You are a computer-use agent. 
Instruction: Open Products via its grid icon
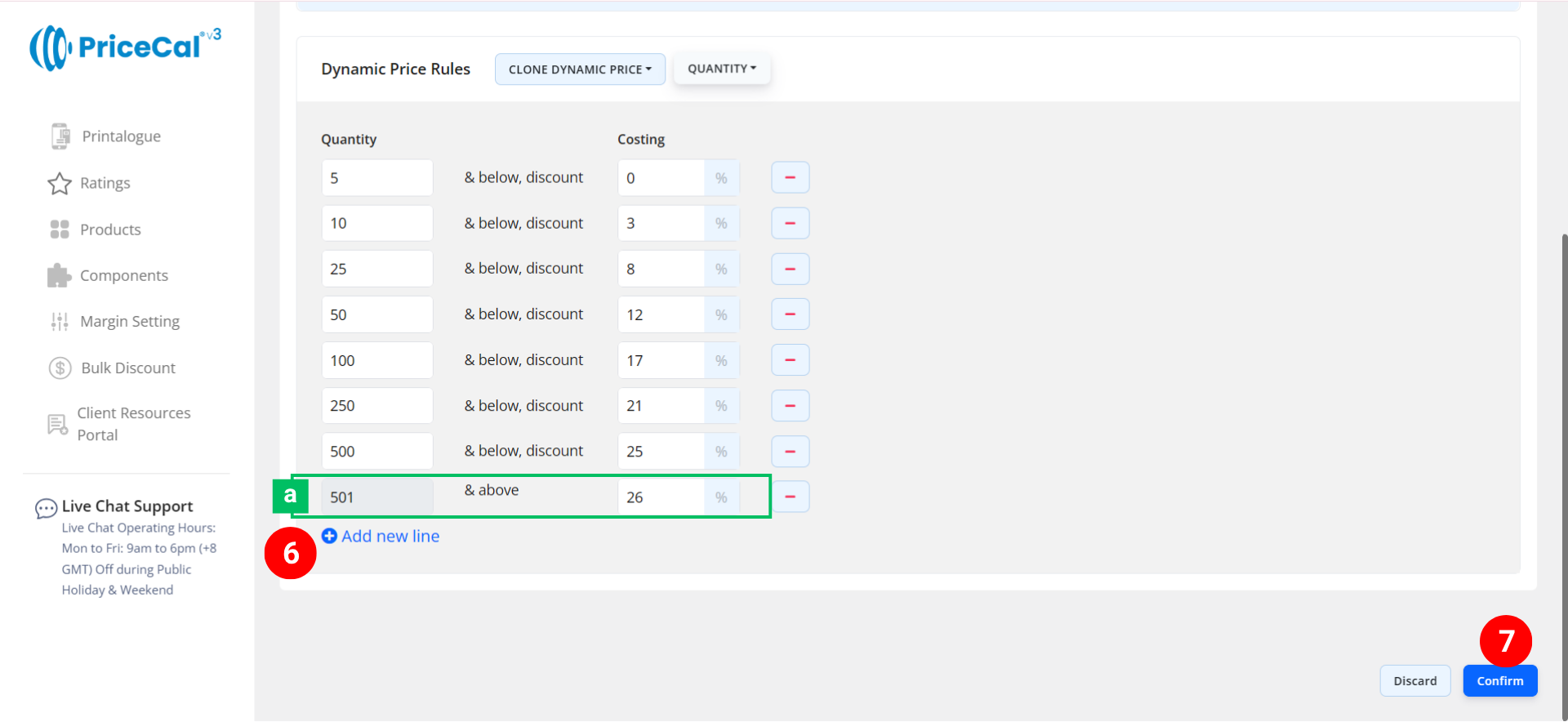click(x=60, y=230)
